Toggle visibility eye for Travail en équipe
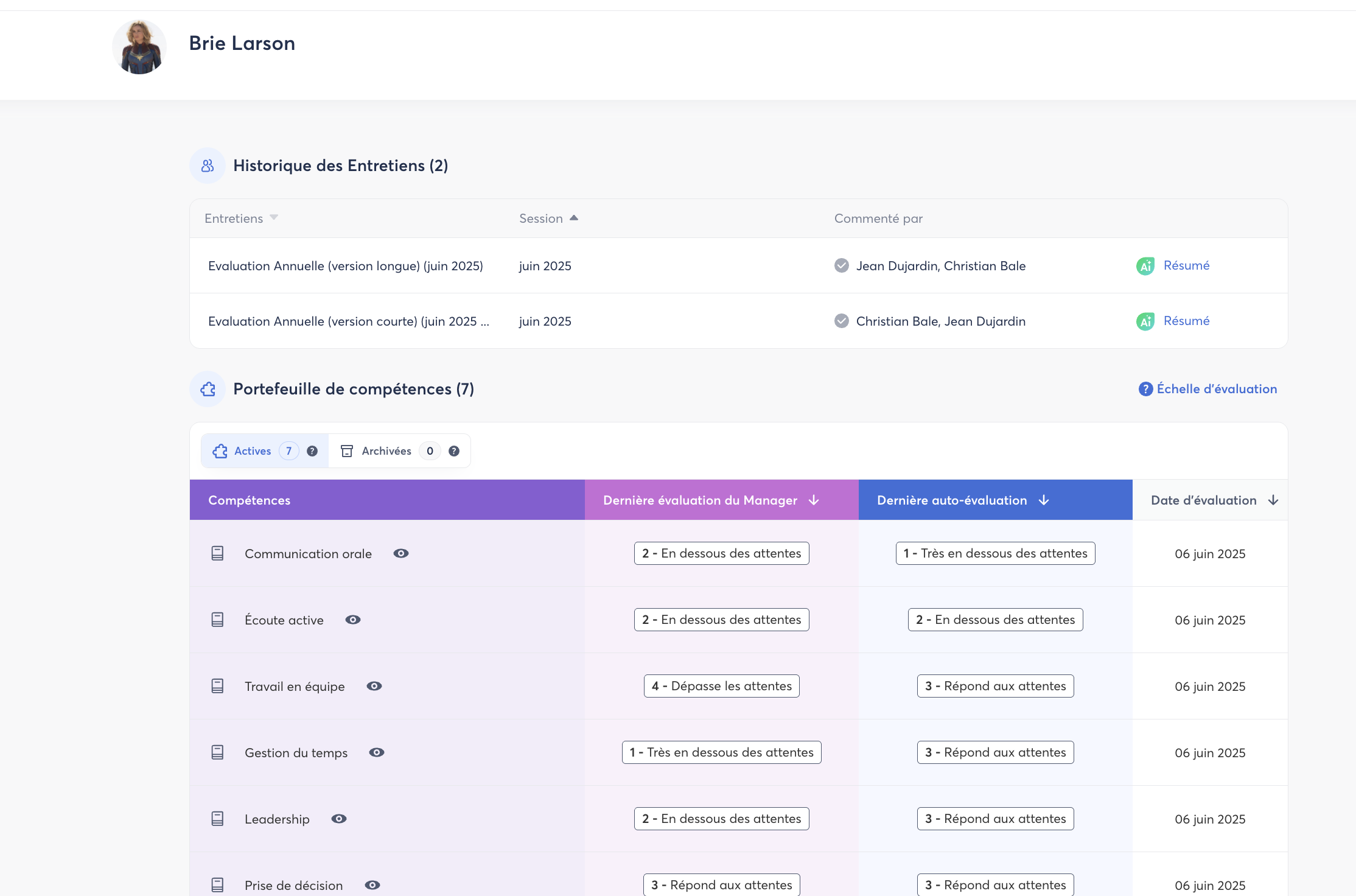Image resolution: width=1356 pixels, height=896 pixels. (374, 686)
